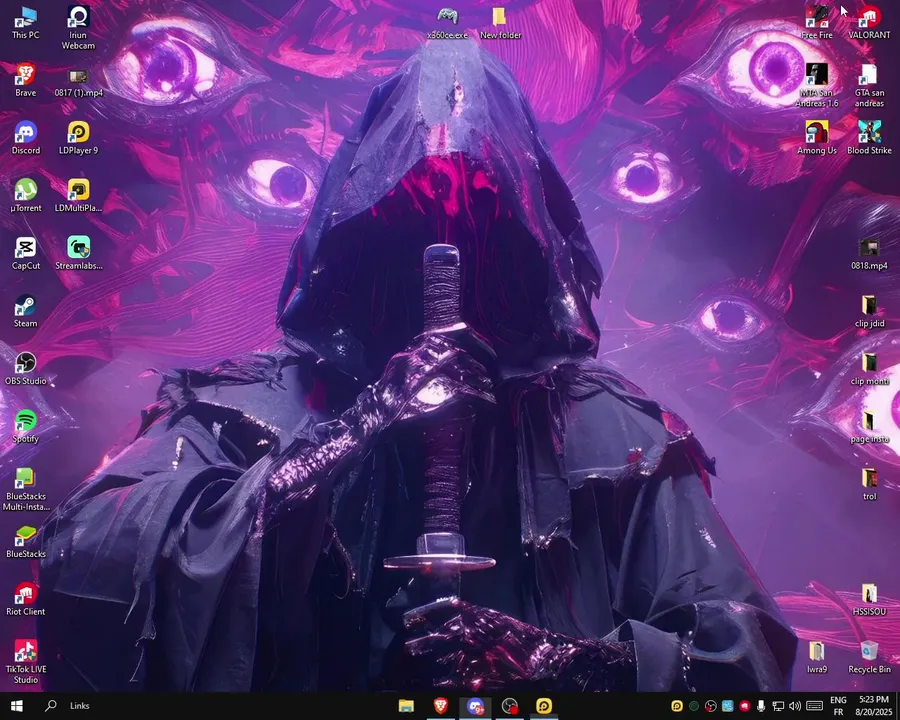
Task: Launch Iriun Webcam shortcut
Action: click(x=78, y=28)
